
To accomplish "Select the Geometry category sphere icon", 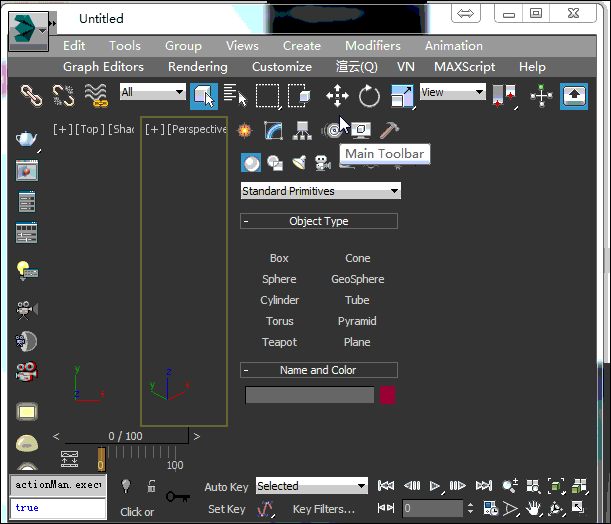I will (251, 163).
